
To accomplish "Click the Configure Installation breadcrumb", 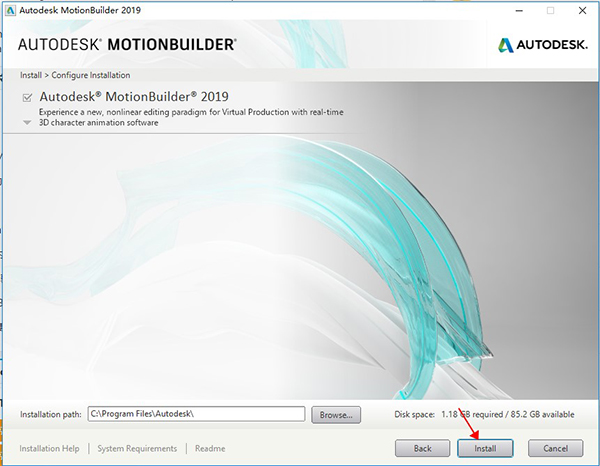I will point(91,75).
